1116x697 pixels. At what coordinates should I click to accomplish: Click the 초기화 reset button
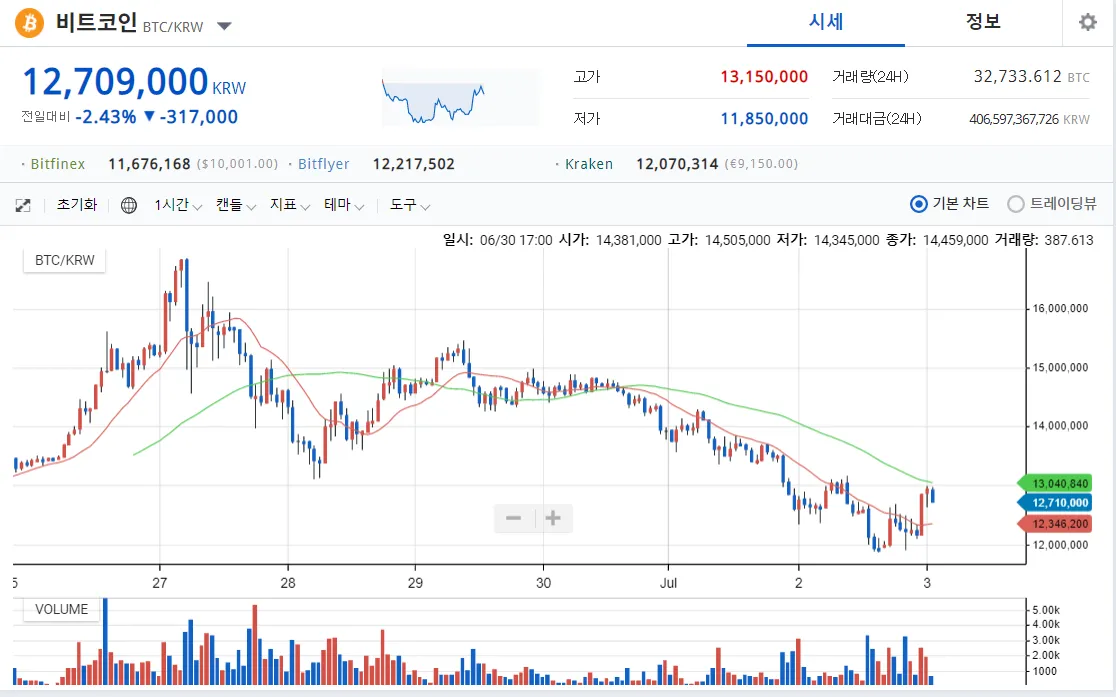point(77,205)
